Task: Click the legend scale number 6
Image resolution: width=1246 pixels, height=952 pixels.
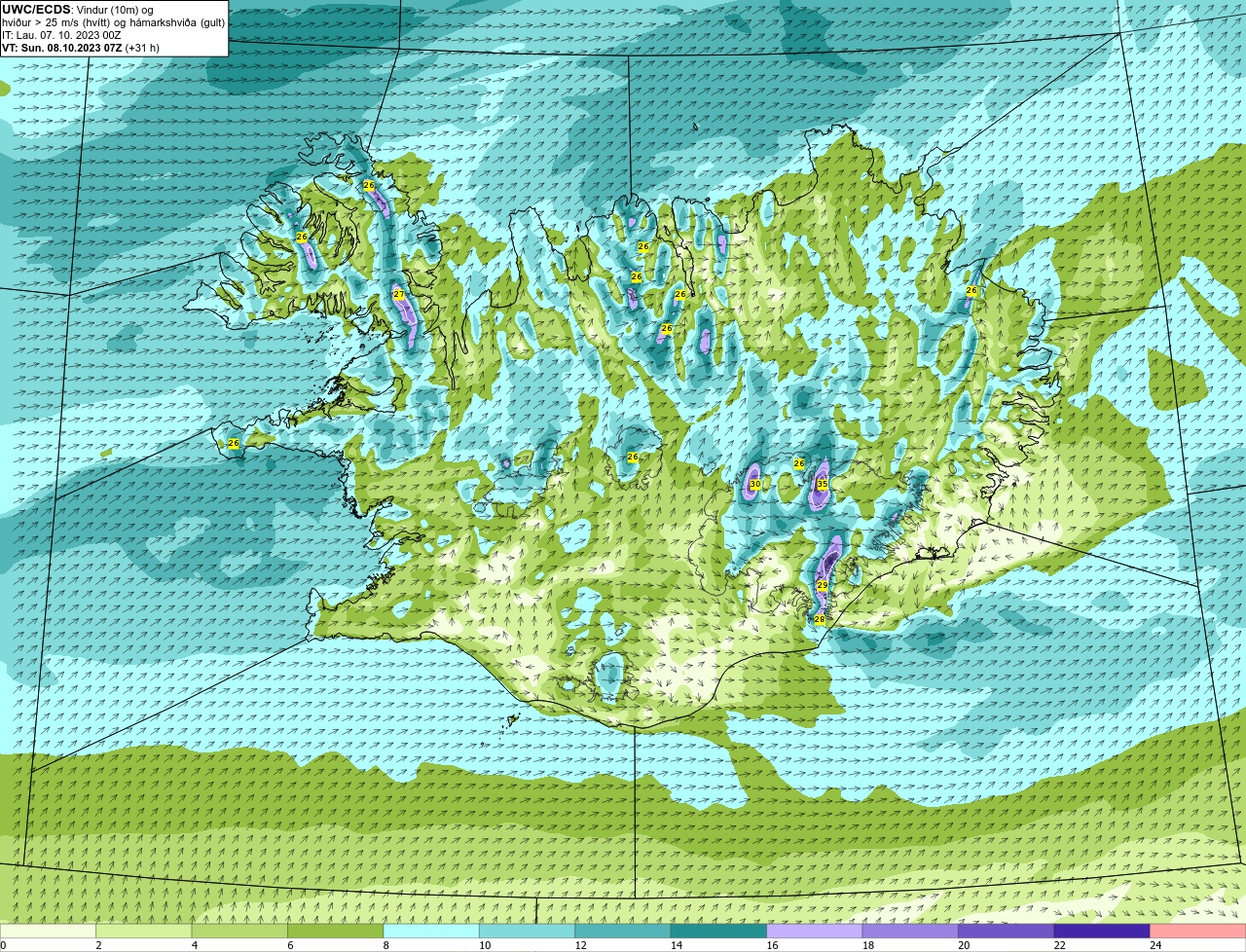Action: click(290, 945)
